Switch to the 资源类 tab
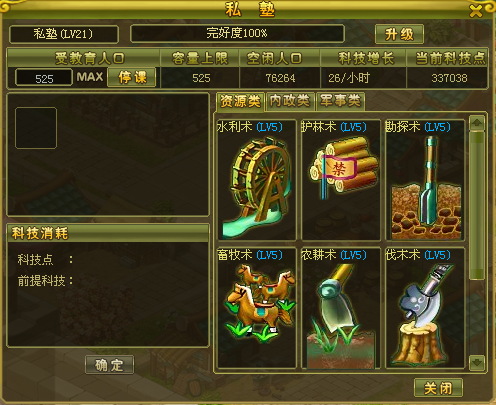This screenshot has height=405, width=496. (x=240, y=101)
